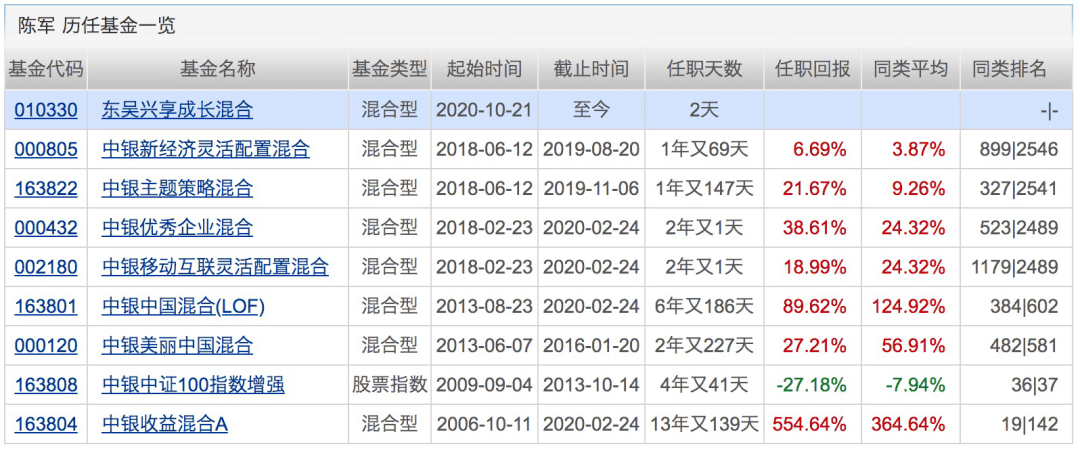The width and height of the screenshot is (1080, 451).
Task: Select the peer average 364.64%
Action: pyautogui.click(x=908, y=425)
